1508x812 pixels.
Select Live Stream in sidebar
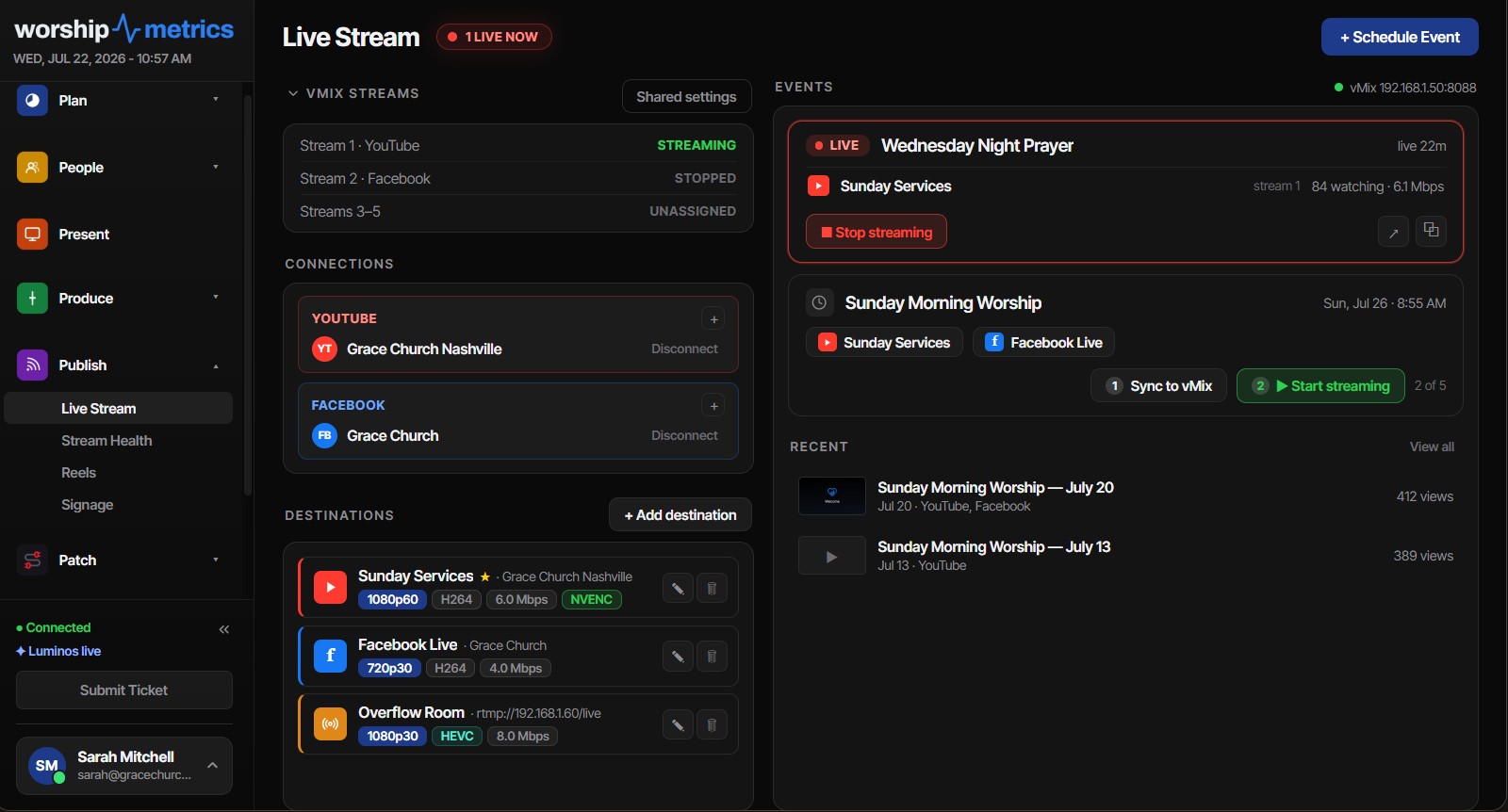(119, 408)
